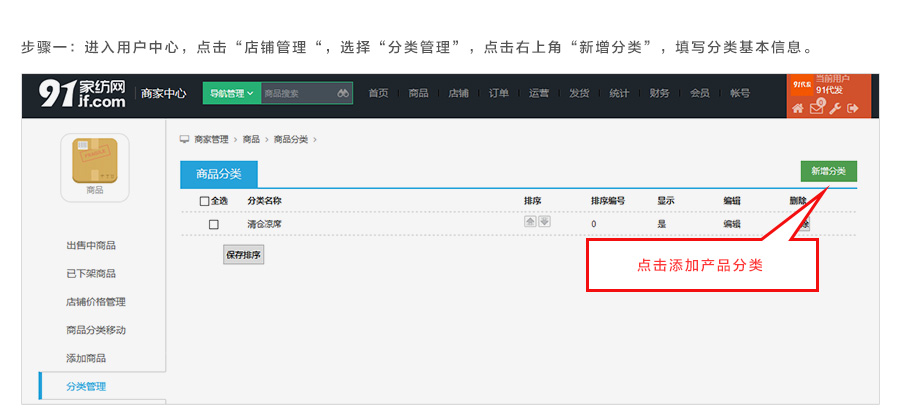Expand the 导航管理 dropdown
This screenshot has width=900, height=419.
pyautogui.click(x=232, y=93)
